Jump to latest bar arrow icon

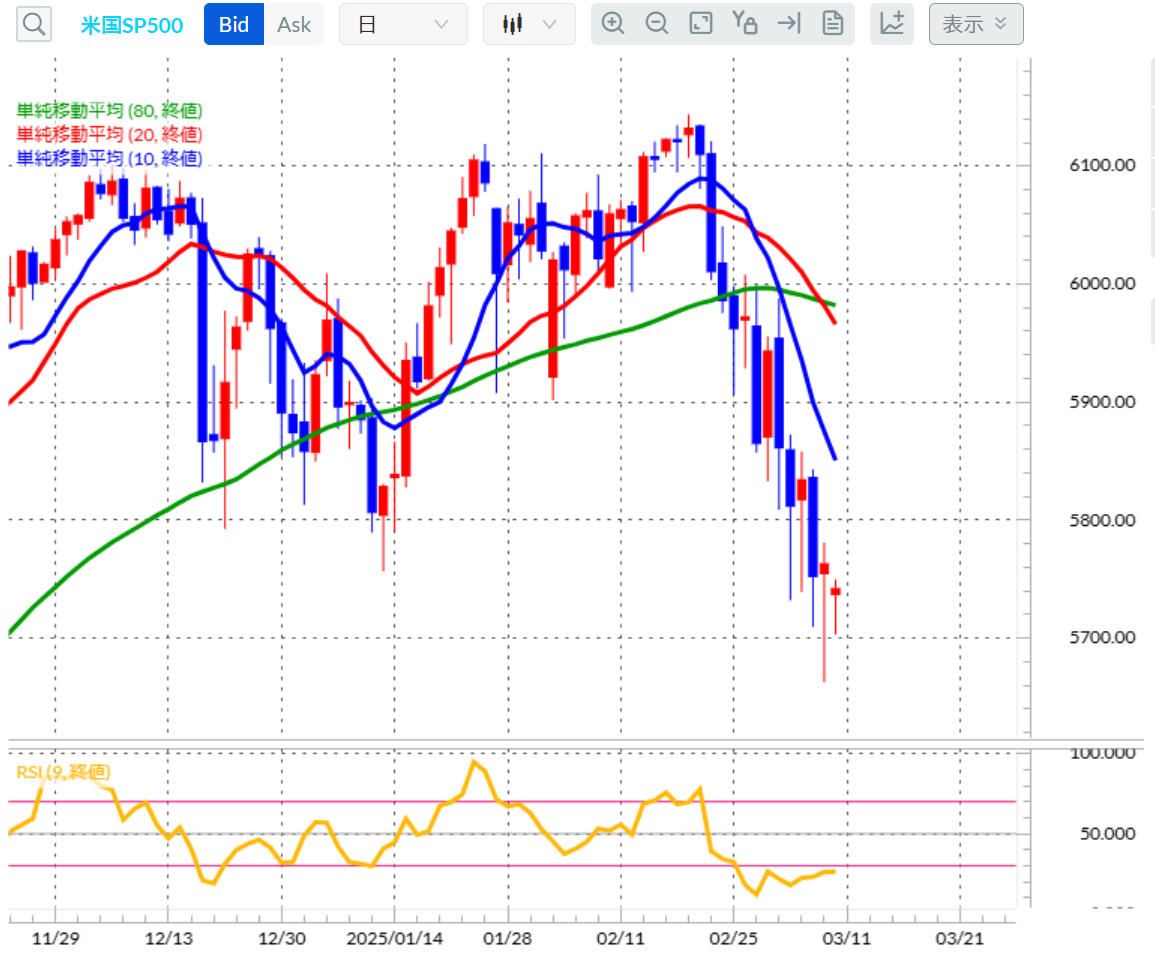[789, 24]
